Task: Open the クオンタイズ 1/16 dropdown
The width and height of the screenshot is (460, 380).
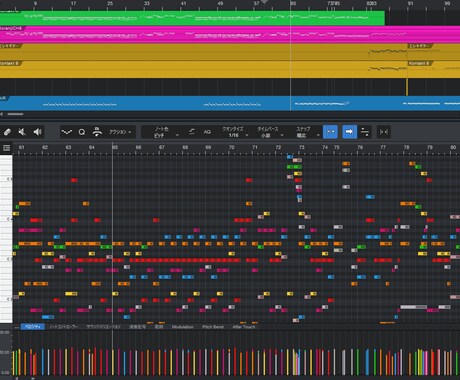Action: click(235, 132)
